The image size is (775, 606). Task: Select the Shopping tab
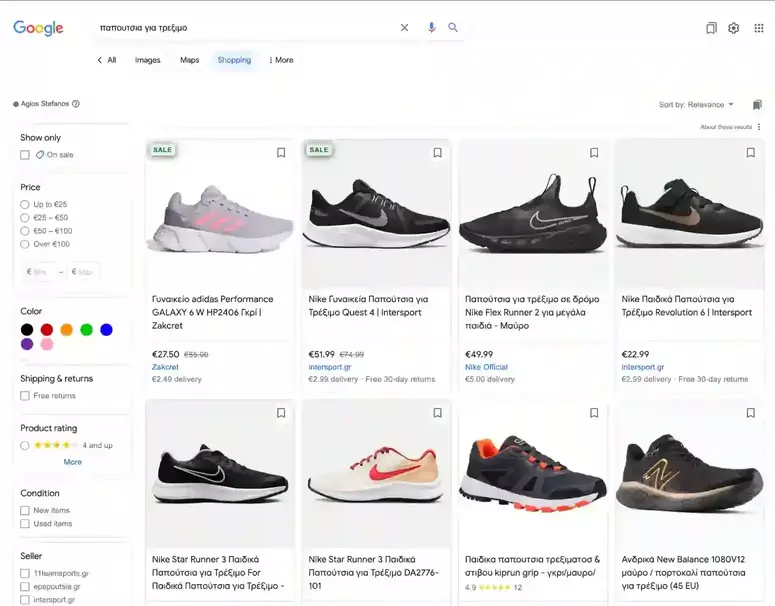click(x=234, y=60)
